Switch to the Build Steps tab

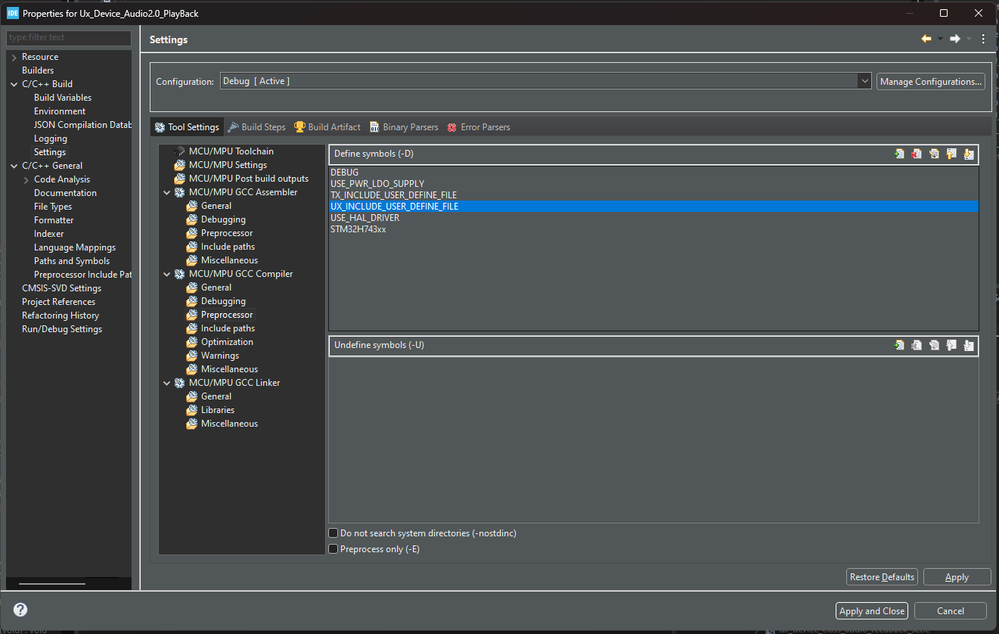click(x=256, y=127)
